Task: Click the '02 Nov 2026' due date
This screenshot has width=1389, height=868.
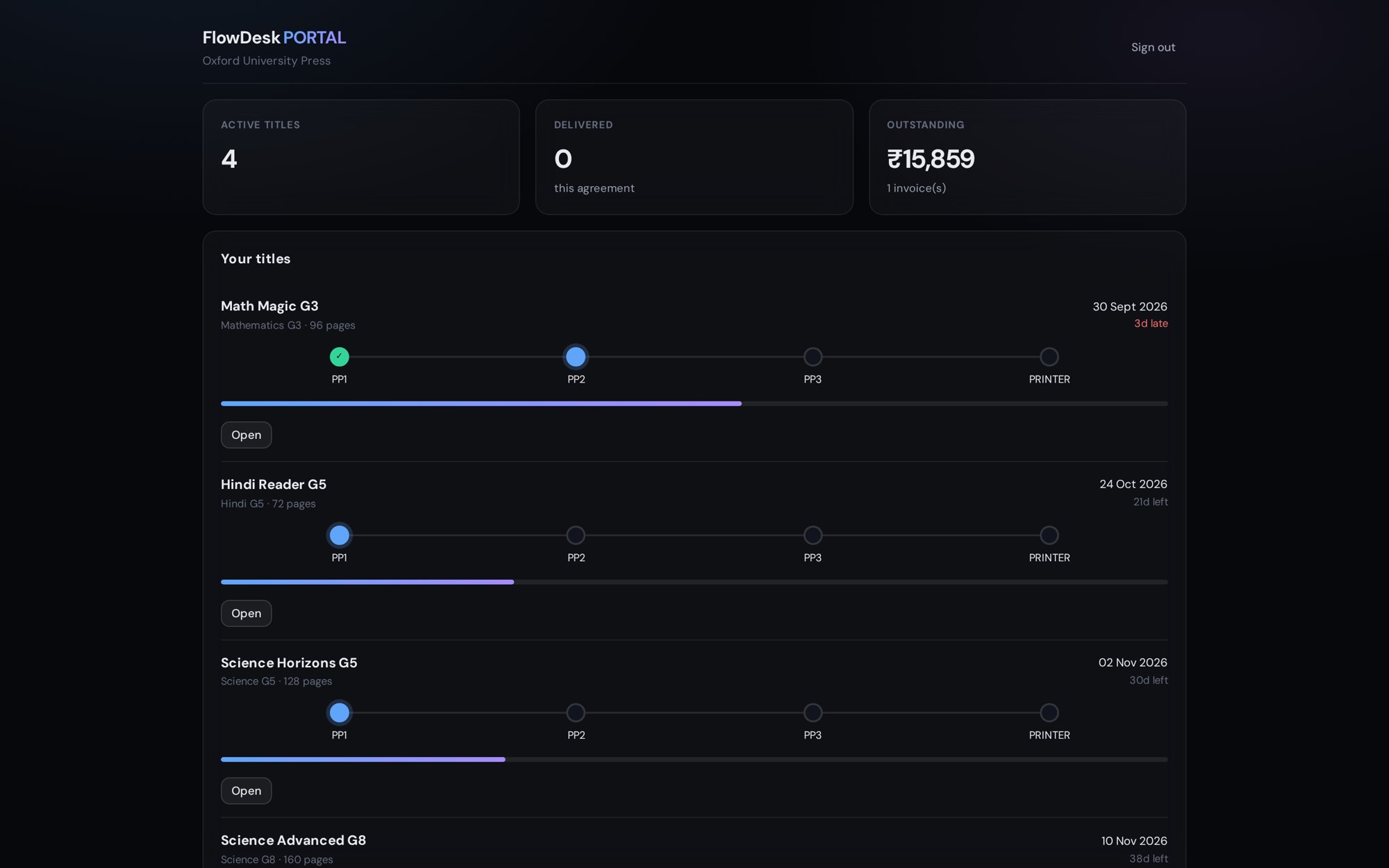Action: 1133,662
